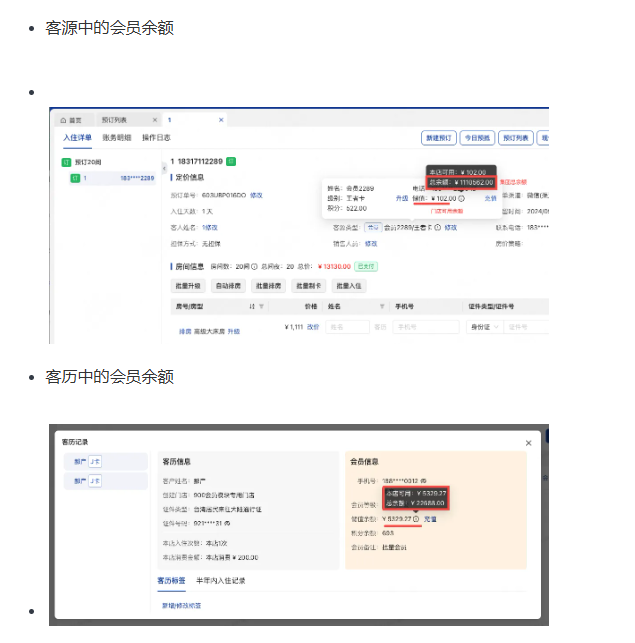The height and width of the screenshot is (643, 635).
Task: Click 改价 next to ¥1,111
Action: [313, 327]
